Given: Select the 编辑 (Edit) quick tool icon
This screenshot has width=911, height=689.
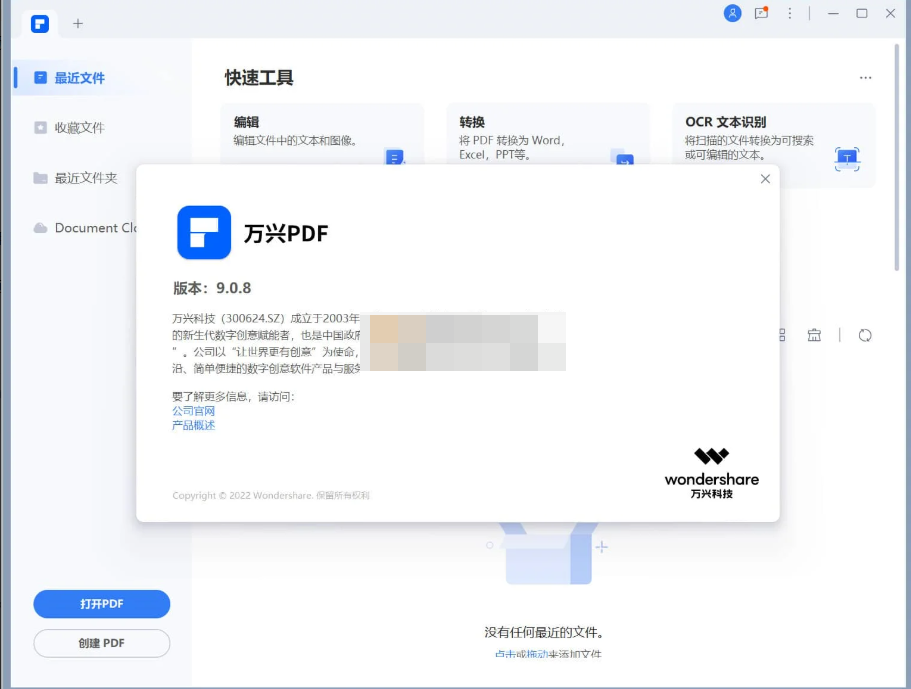Looking at the screenshot, I should tap(395, 158).
